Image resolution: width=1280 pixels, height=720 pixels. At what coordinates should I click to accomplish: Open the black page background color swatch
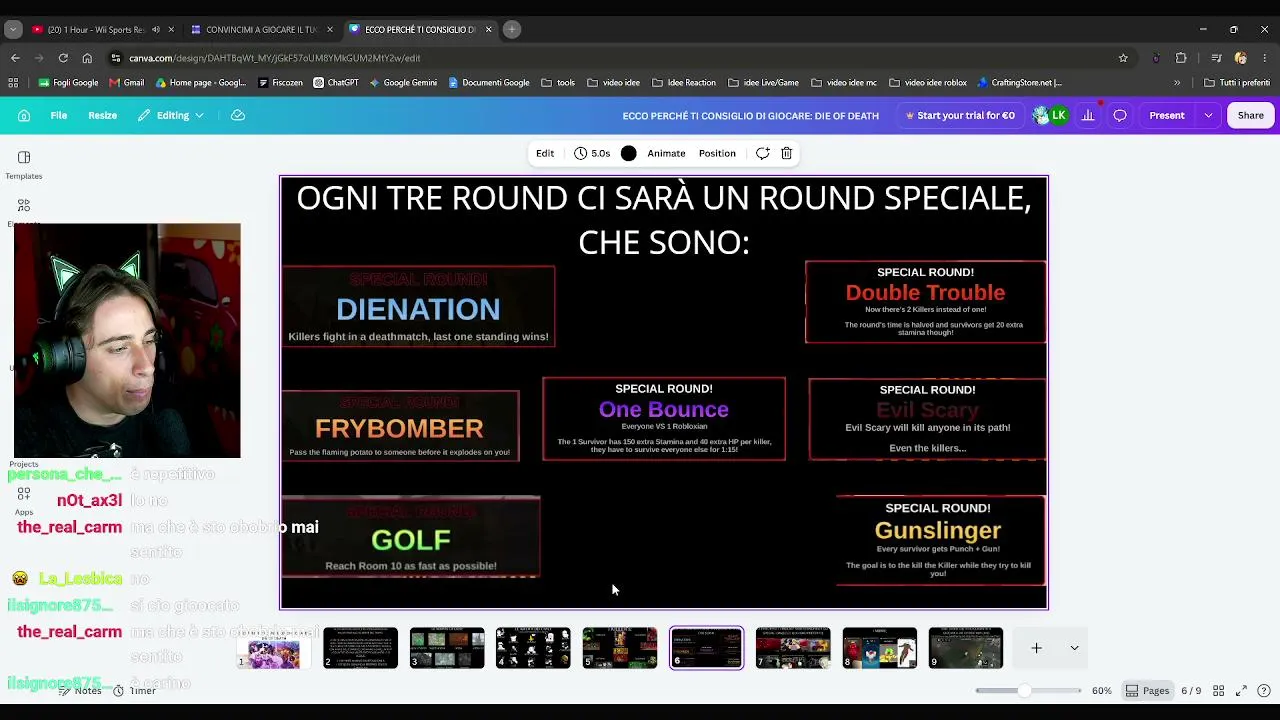pos(628,153)
